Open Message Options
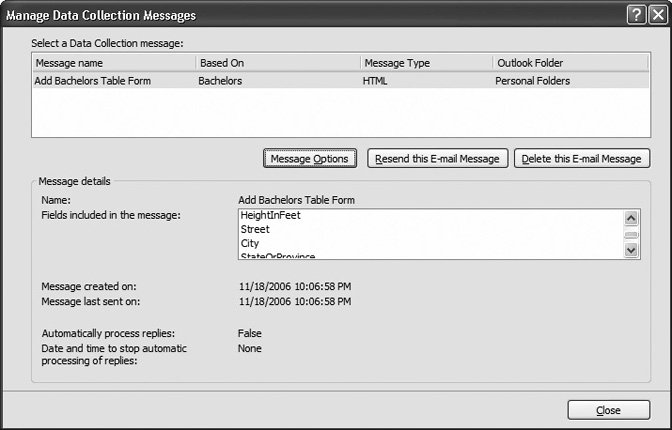Screen dimensions: 672x430 [x=309, y=158]
